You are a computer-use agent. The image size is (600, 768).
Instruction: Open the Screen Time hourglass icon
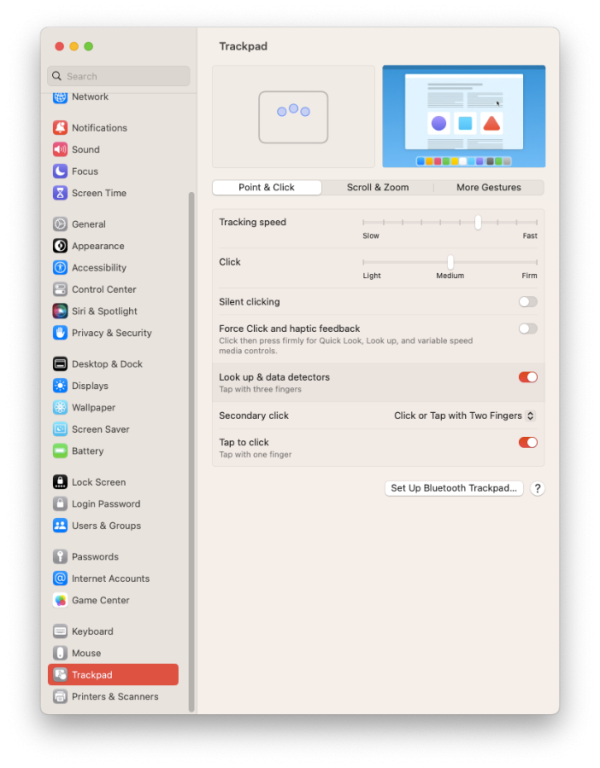(x=60, y=193)
